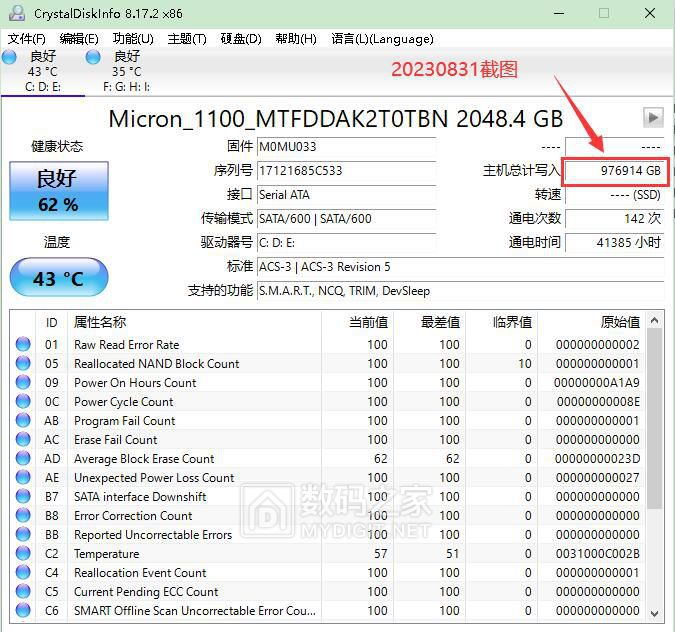
Task: Select the Power On Hours Count row
Action: pos(328,382)
